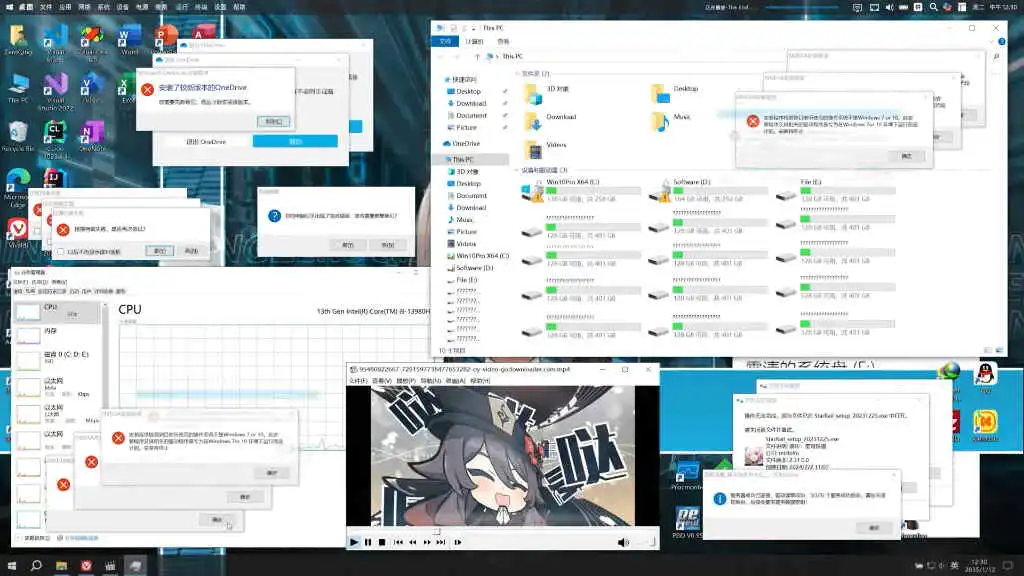Switch Explorer to large icons view toggle
Image resolution: width=1024 pixels, height=576 pixels.
tap(999, 351)
